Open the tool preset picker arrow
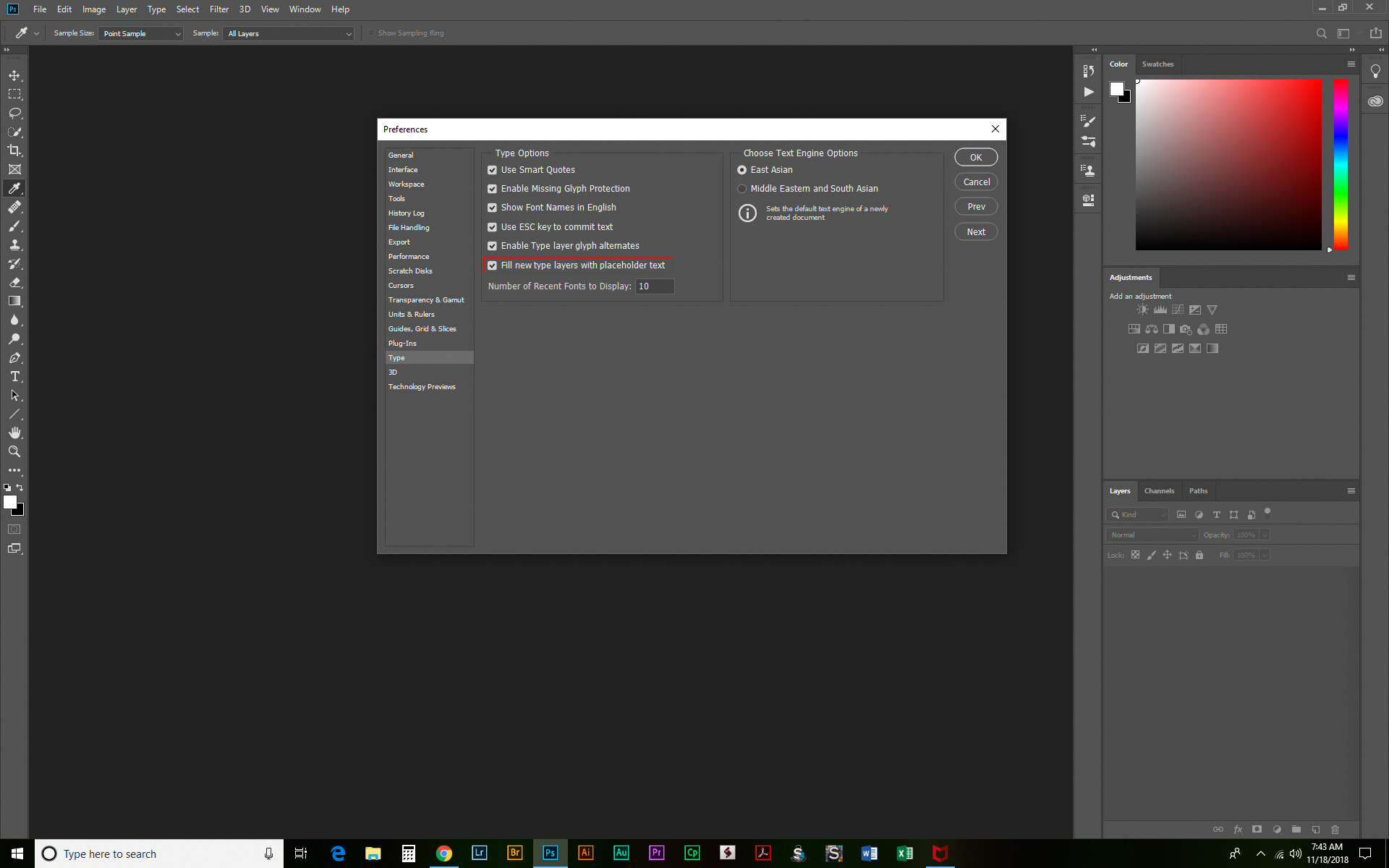 (36, 33)
